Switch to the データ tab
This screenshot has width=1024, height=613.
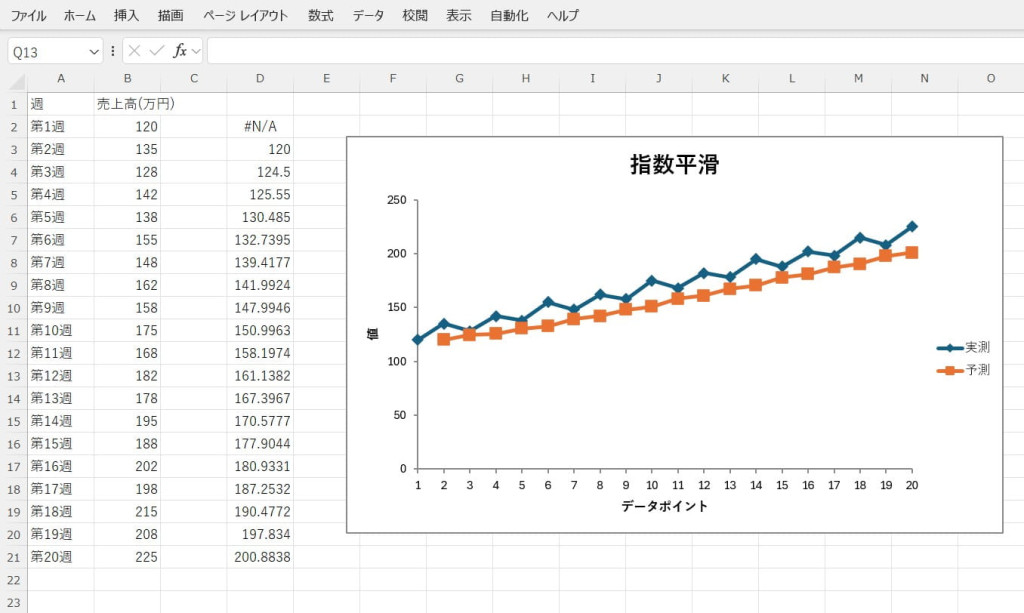click(x=368, y=16)
